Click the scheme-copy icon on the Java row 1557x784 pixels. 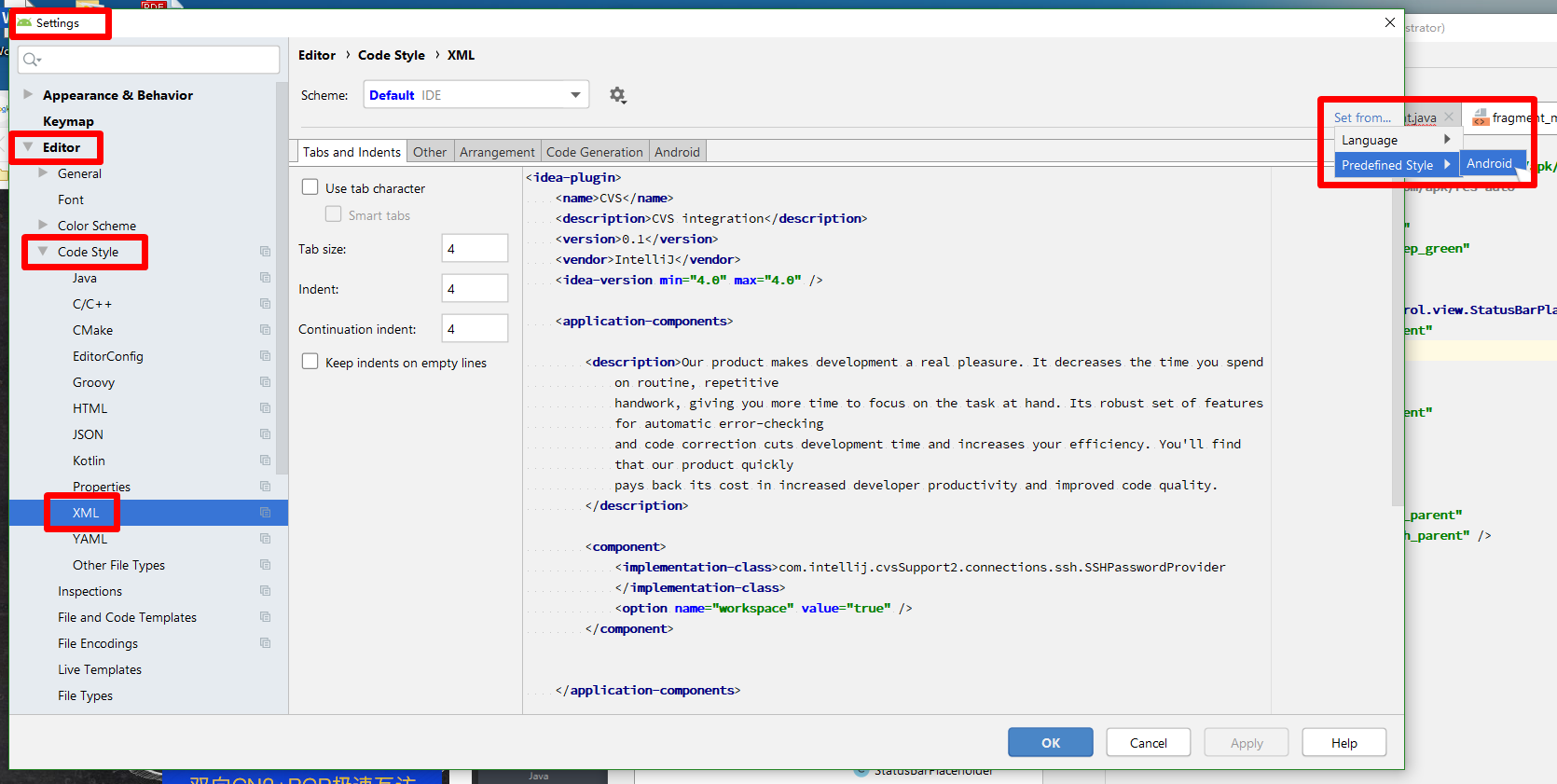pyautogui.click(x=265, y=278)
